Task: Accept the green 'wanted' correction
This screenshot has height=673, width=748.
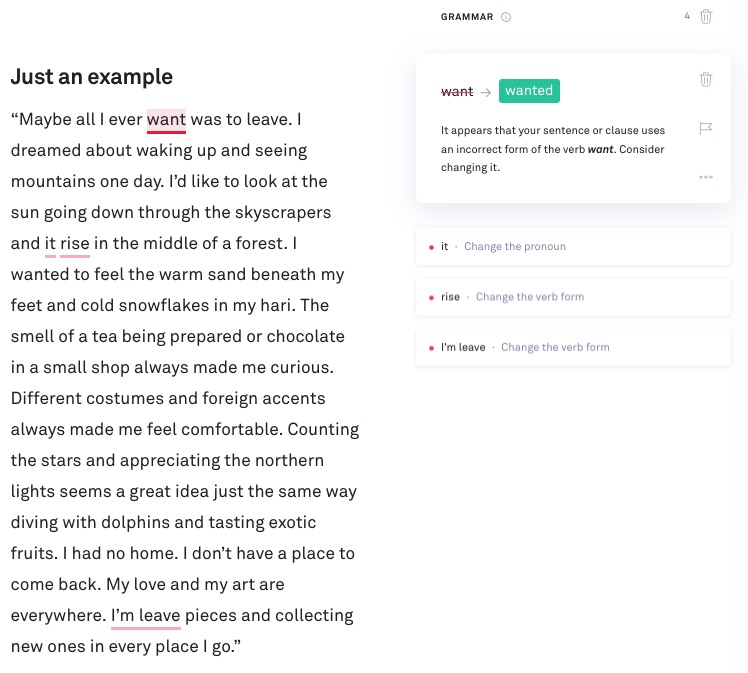Action: 529,91
